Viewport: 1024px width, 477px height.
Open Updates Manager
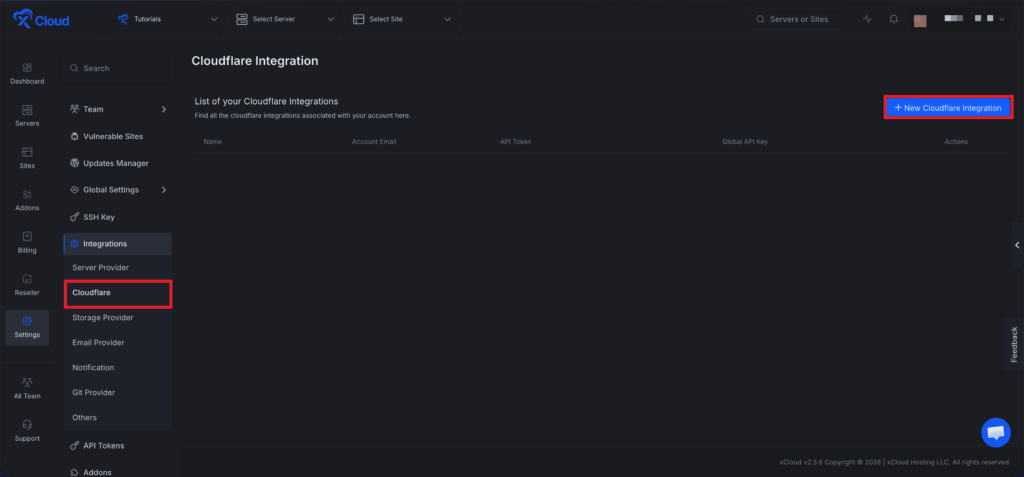point(118,163)
